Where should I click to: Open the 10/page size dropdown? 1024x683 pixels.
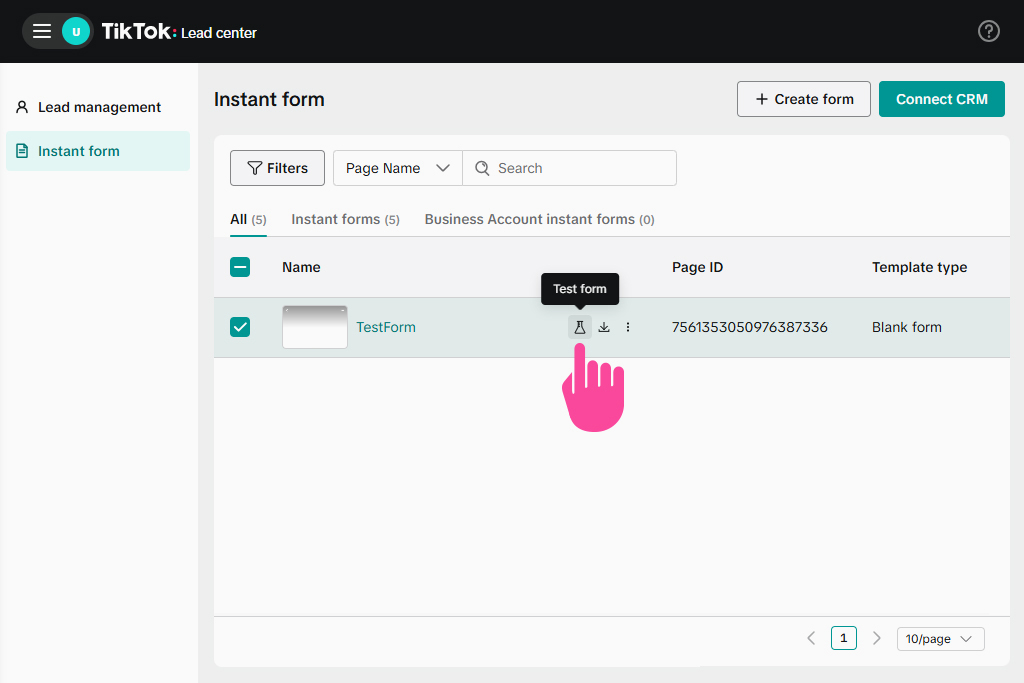(940, 639)
